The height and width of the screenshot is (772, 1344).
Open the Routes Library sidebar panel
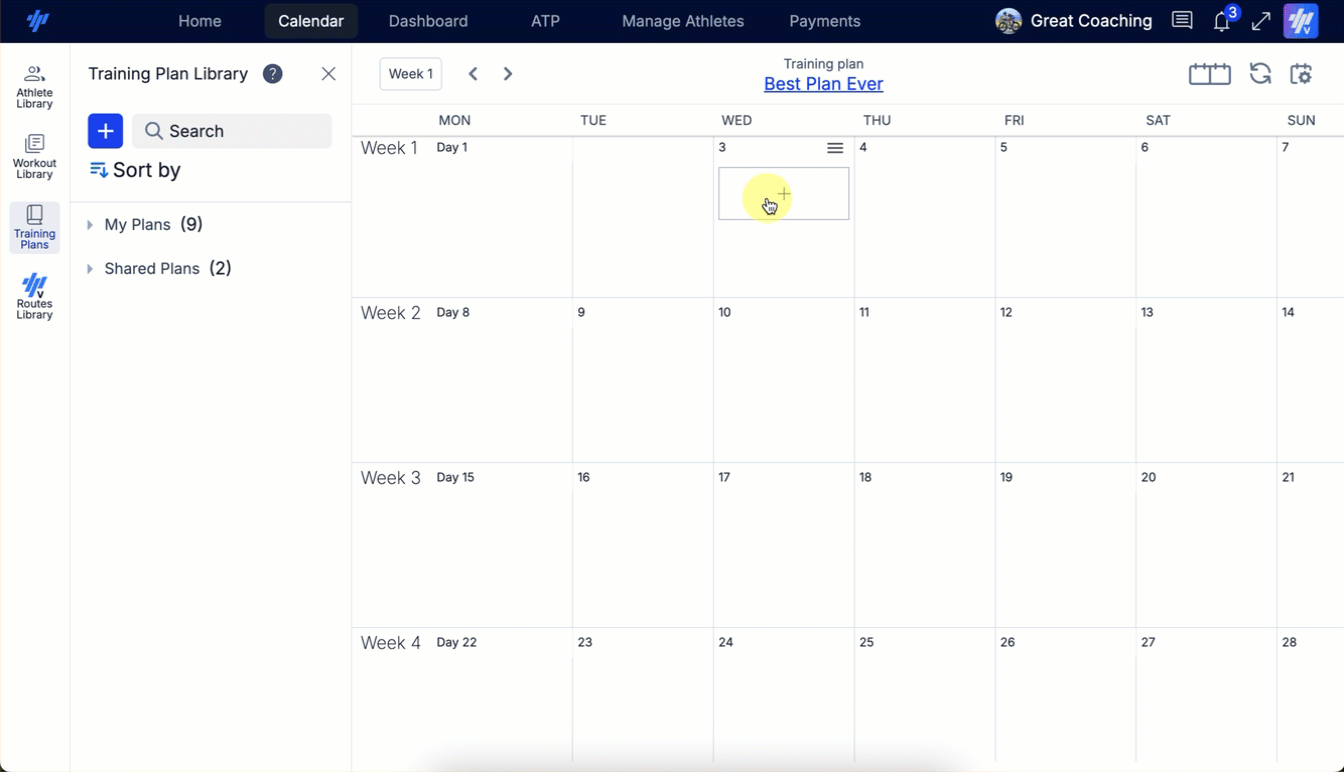pyautogui.click(x=34, y=297)
